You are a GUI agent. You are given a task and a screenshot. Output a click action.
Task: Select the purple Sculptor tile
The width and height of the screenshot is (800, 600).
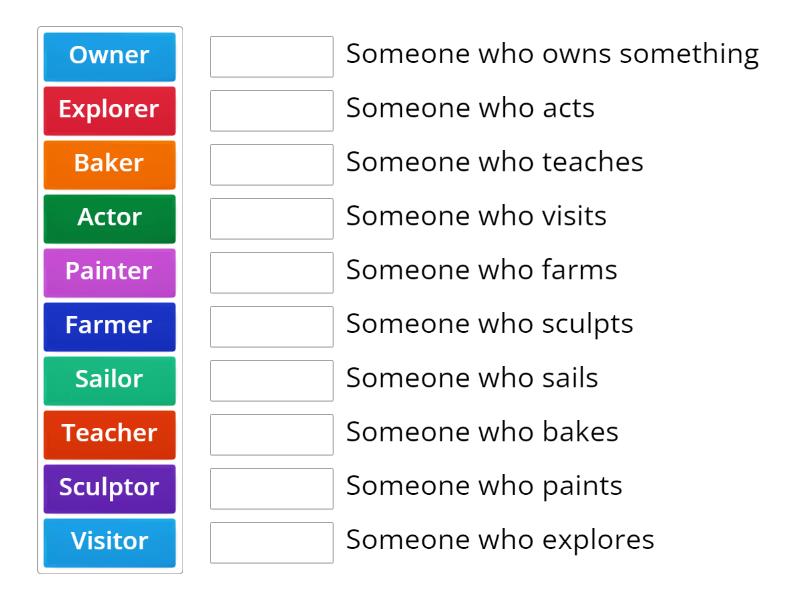(109, 489)
